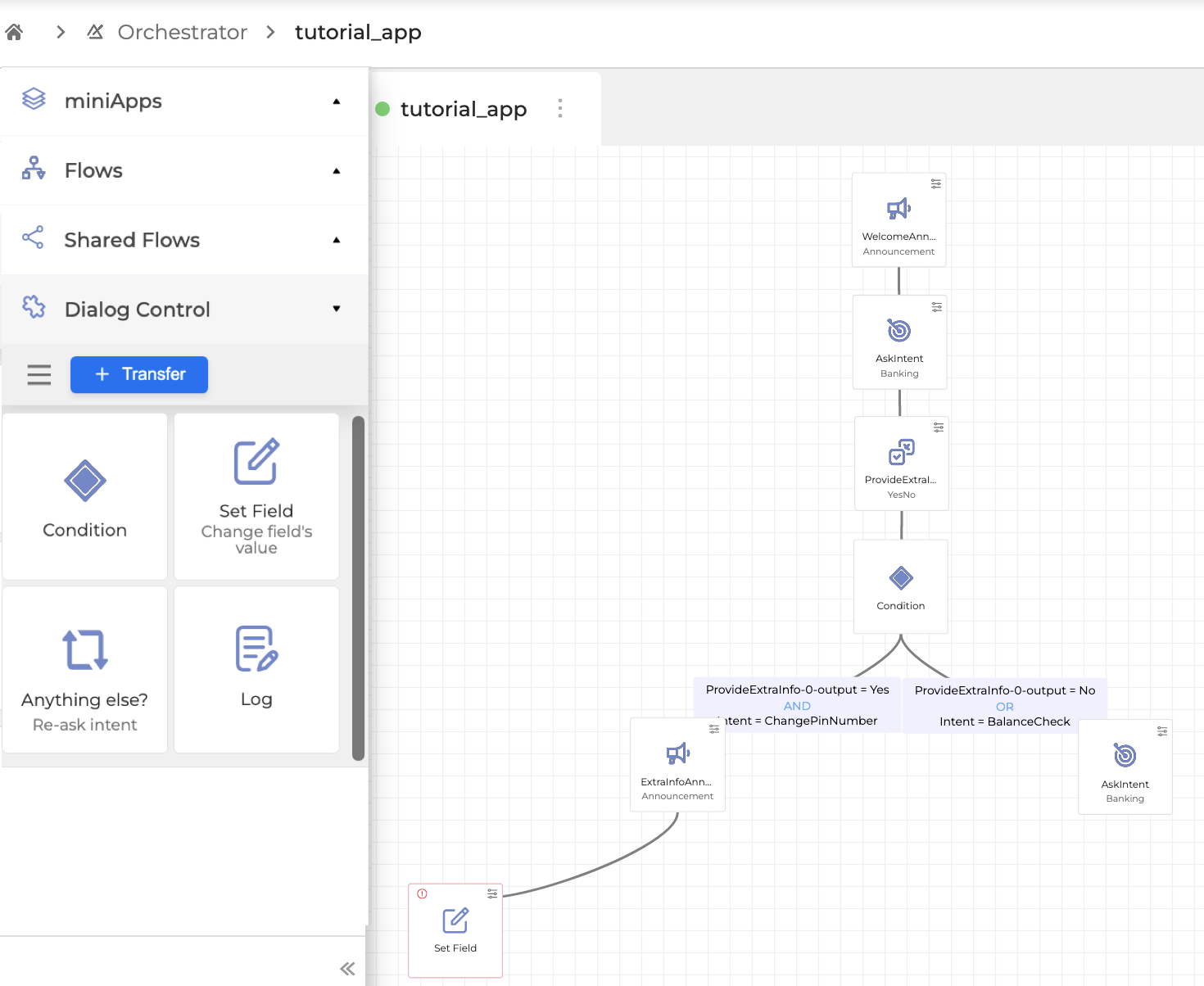Select the Condition node on canvas
The image size is (1204, 986).
[x=900, y=586]
